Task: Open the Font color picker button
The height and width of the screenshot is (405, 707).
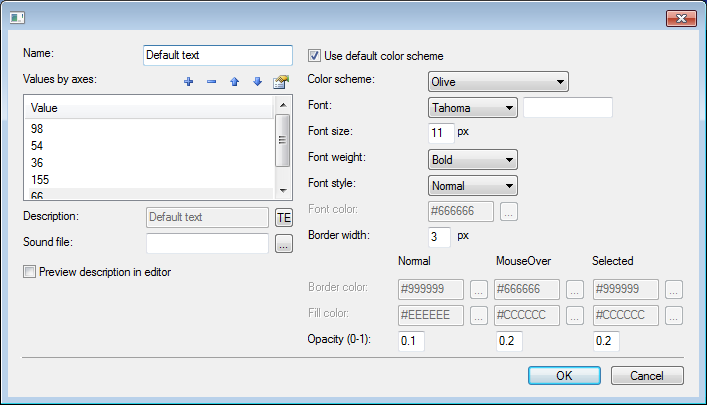Action: coord(509,211)
